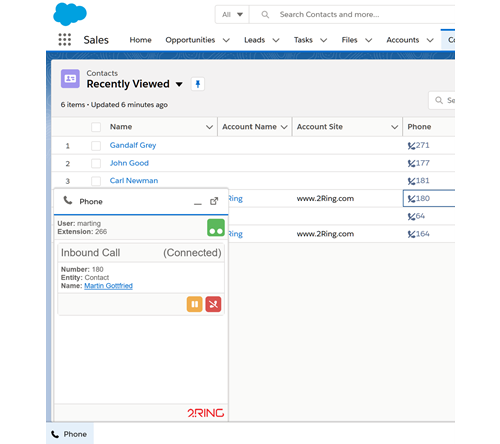This screenshot has width=500, height=444.
Task: Click the www.2Ring.com site beside 180
Action: [325, 199]
